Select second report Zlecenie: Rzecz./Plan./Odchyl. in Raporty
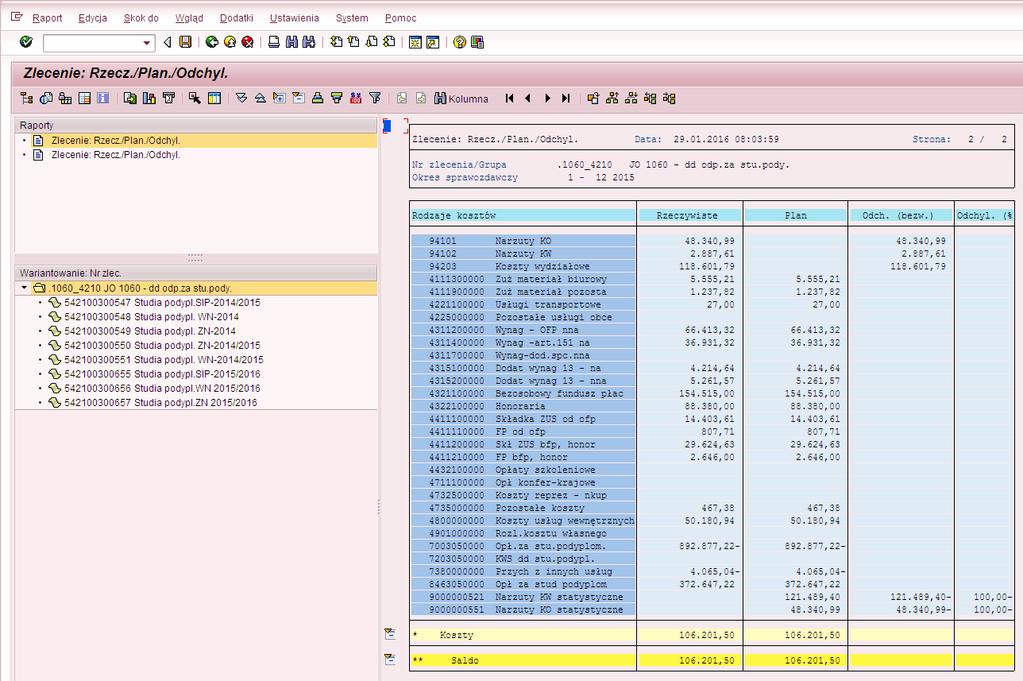Image resolution: width=1023 pixels, height=681 pixels. click(115, 155)
